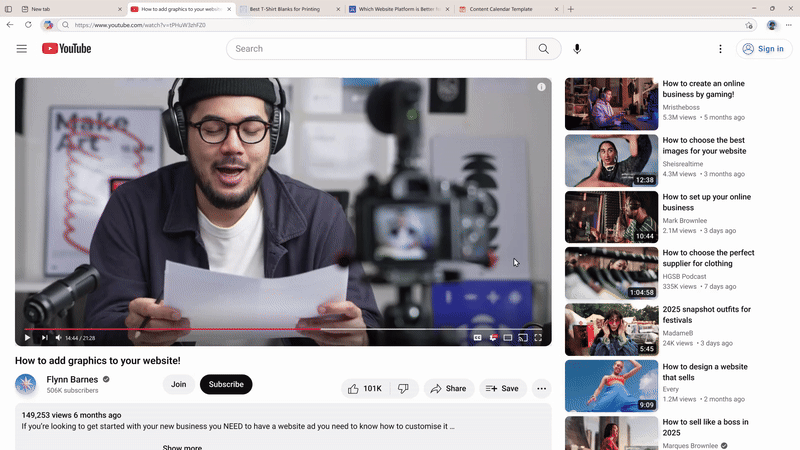Close the Best T-Shirt Blanks tab

pyautogui.click(x=338, y=9)
